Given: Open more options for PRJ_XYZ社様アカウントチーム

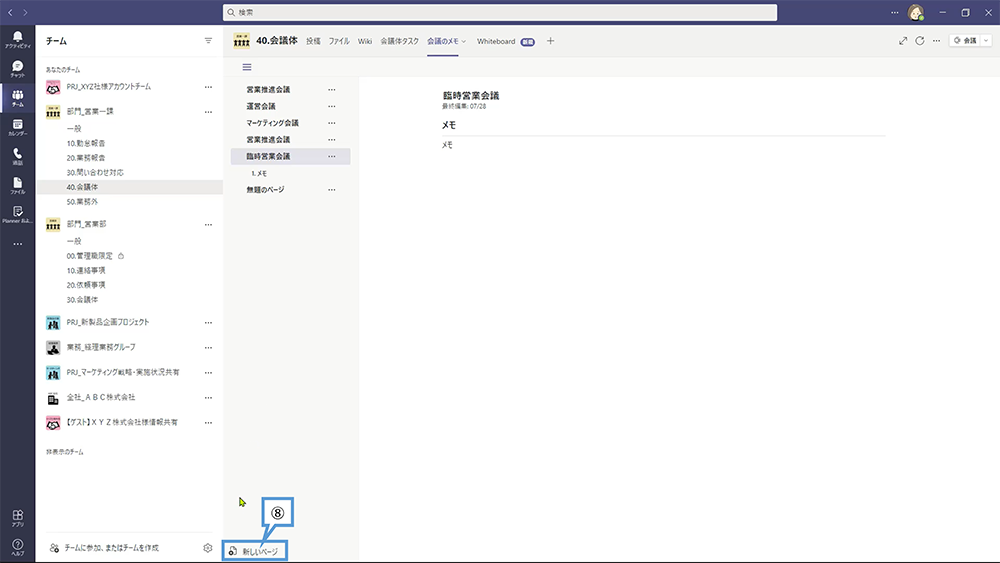Looking at the screenshot, I should (x=208, y=87).
